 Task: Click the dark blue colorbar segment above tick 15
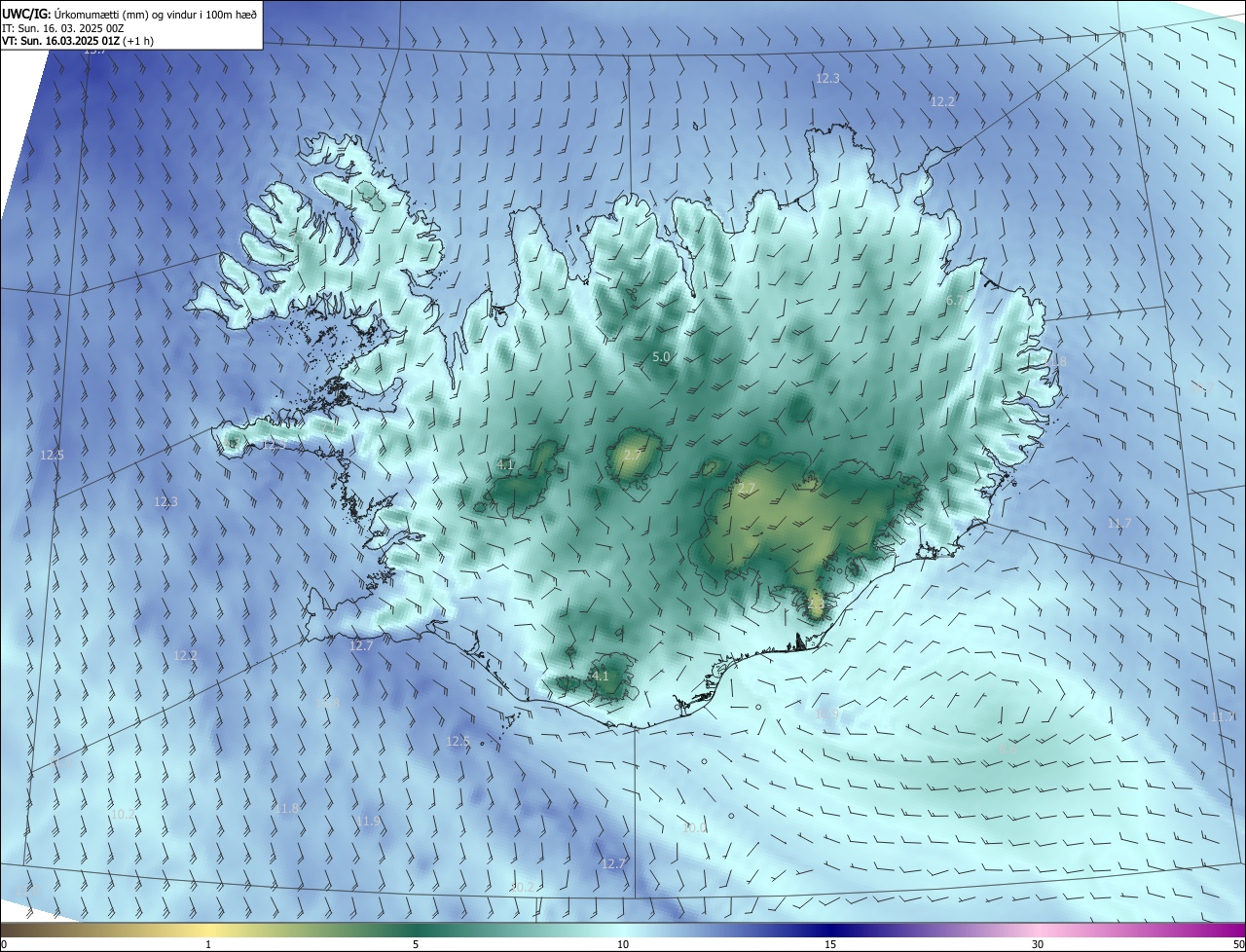tap(830, 930)
